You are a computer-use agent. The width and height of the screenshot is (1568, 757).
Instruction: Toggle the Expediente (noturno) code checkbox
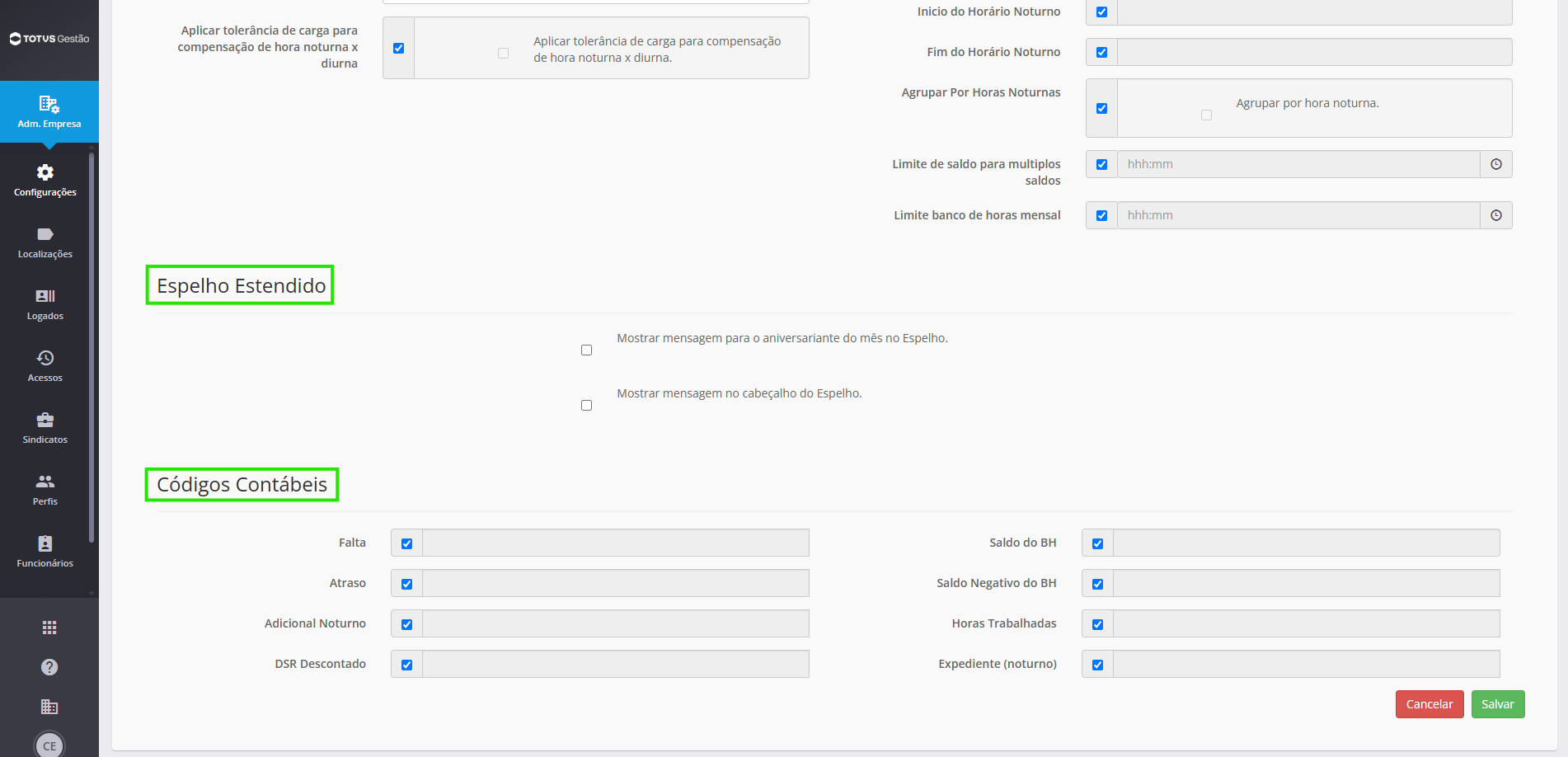[x=1097, y=665]
